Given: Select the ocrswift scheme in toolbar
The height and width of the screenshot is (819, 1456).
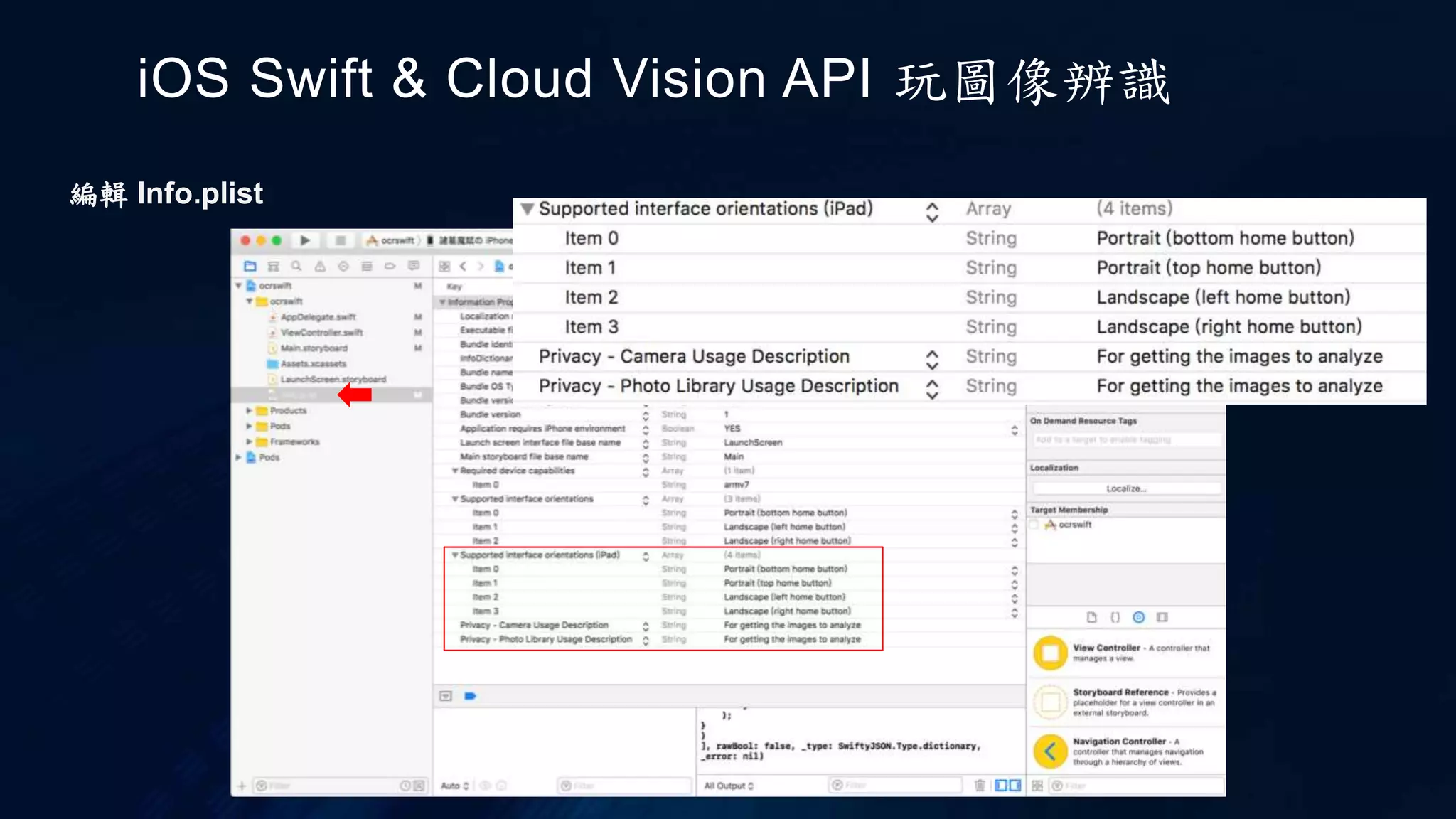Looking at the screenshot, I should [390, 240].
